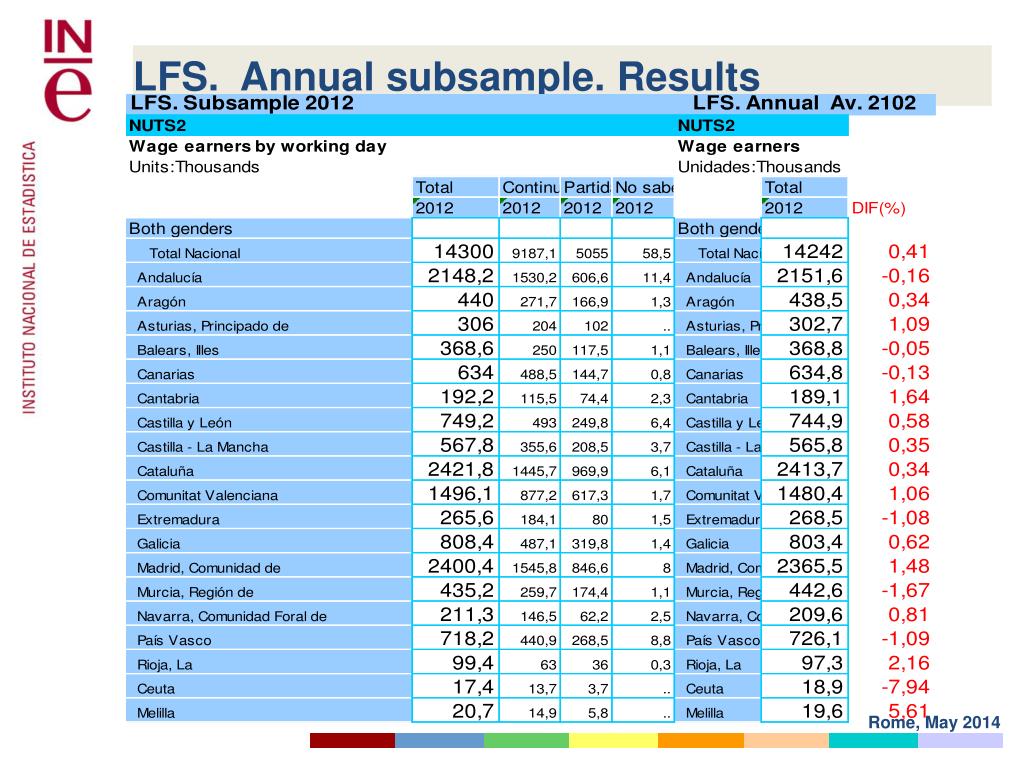The image size is (1024, 768).
Task: Click the slide title 'LFS. Annual subsample. Results'
Action: pos(447,76)
